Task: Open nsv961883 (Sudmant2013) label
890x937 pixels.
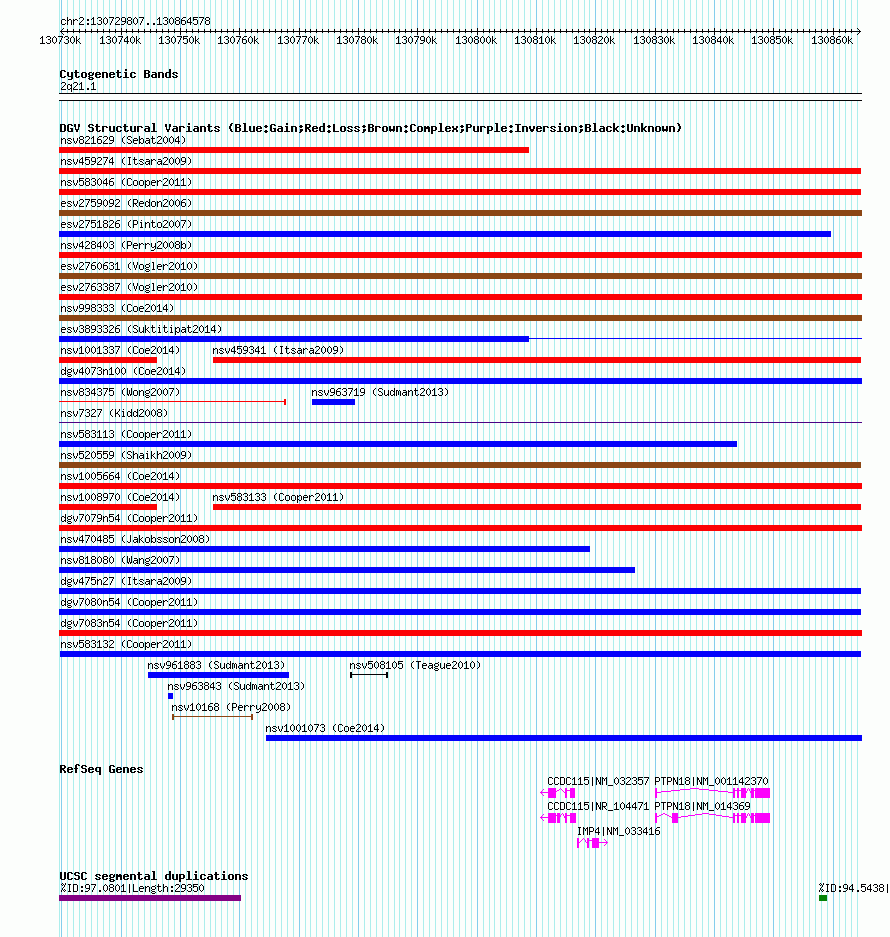Action: tap(216, 665)
